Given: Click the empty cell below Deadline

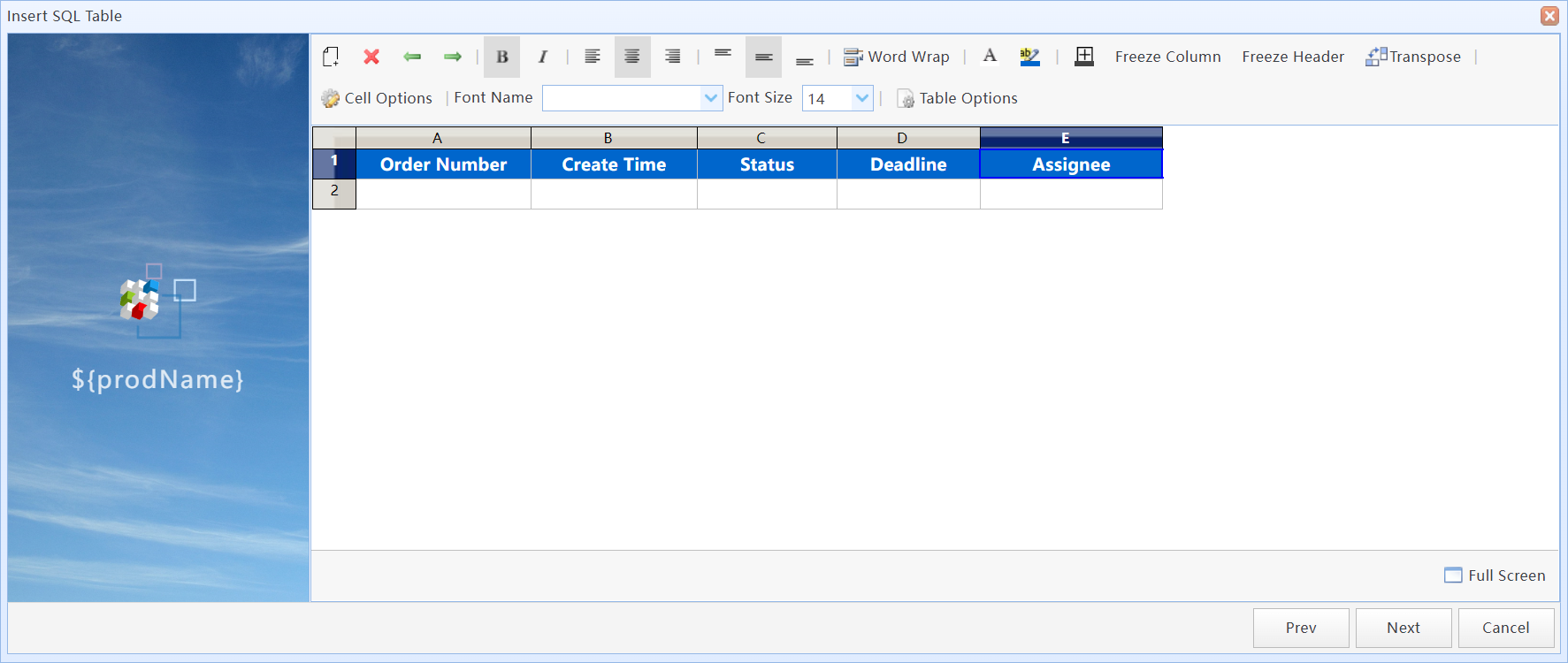Looking at the screenshot, I should [908, 194].
